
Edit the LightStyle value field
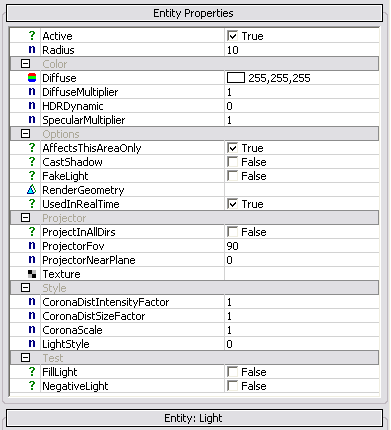click(x=302, y=344)
